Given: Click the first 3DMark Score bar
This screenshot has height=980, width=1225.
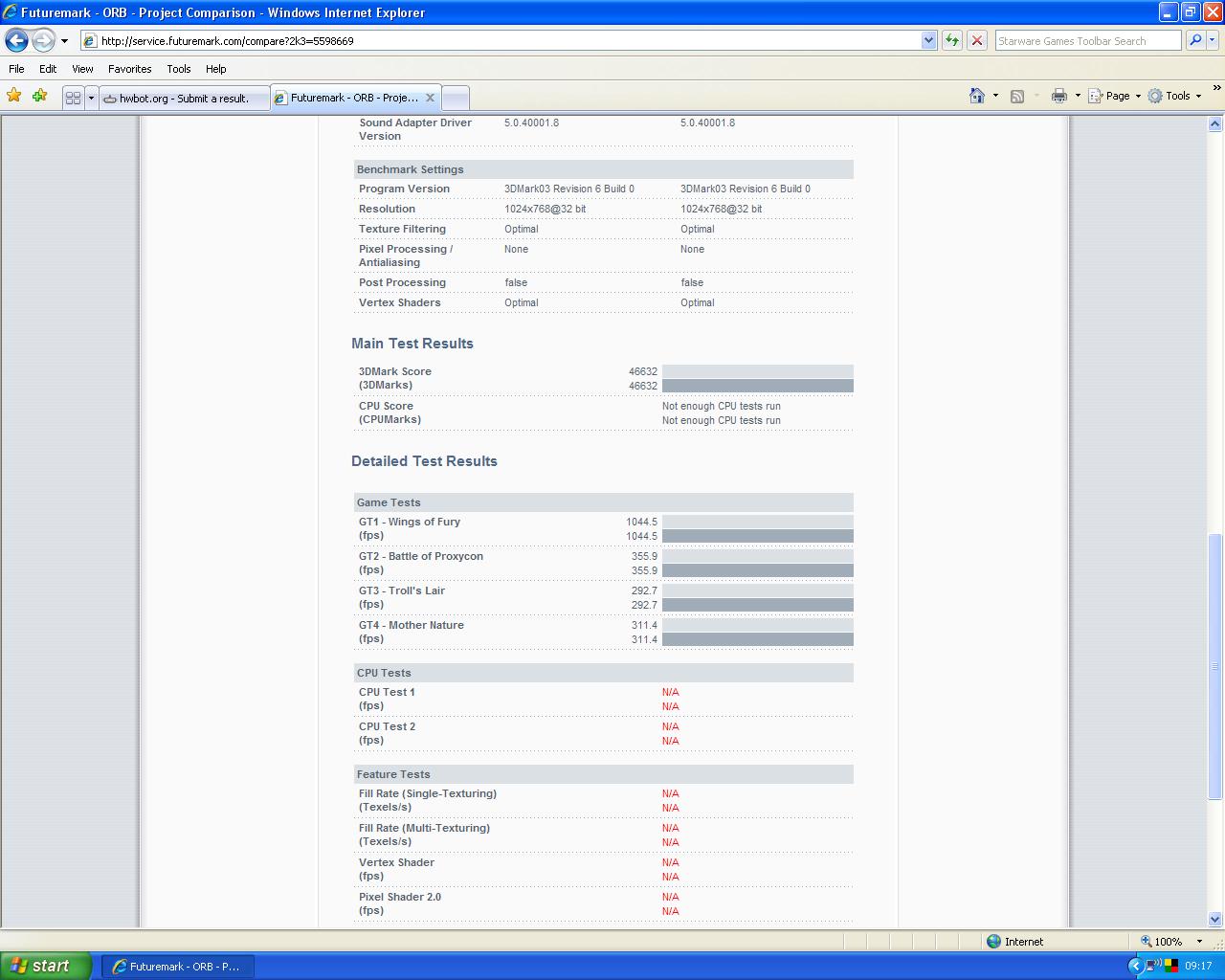Looking at the screenshot, I should tap(757, 371).
